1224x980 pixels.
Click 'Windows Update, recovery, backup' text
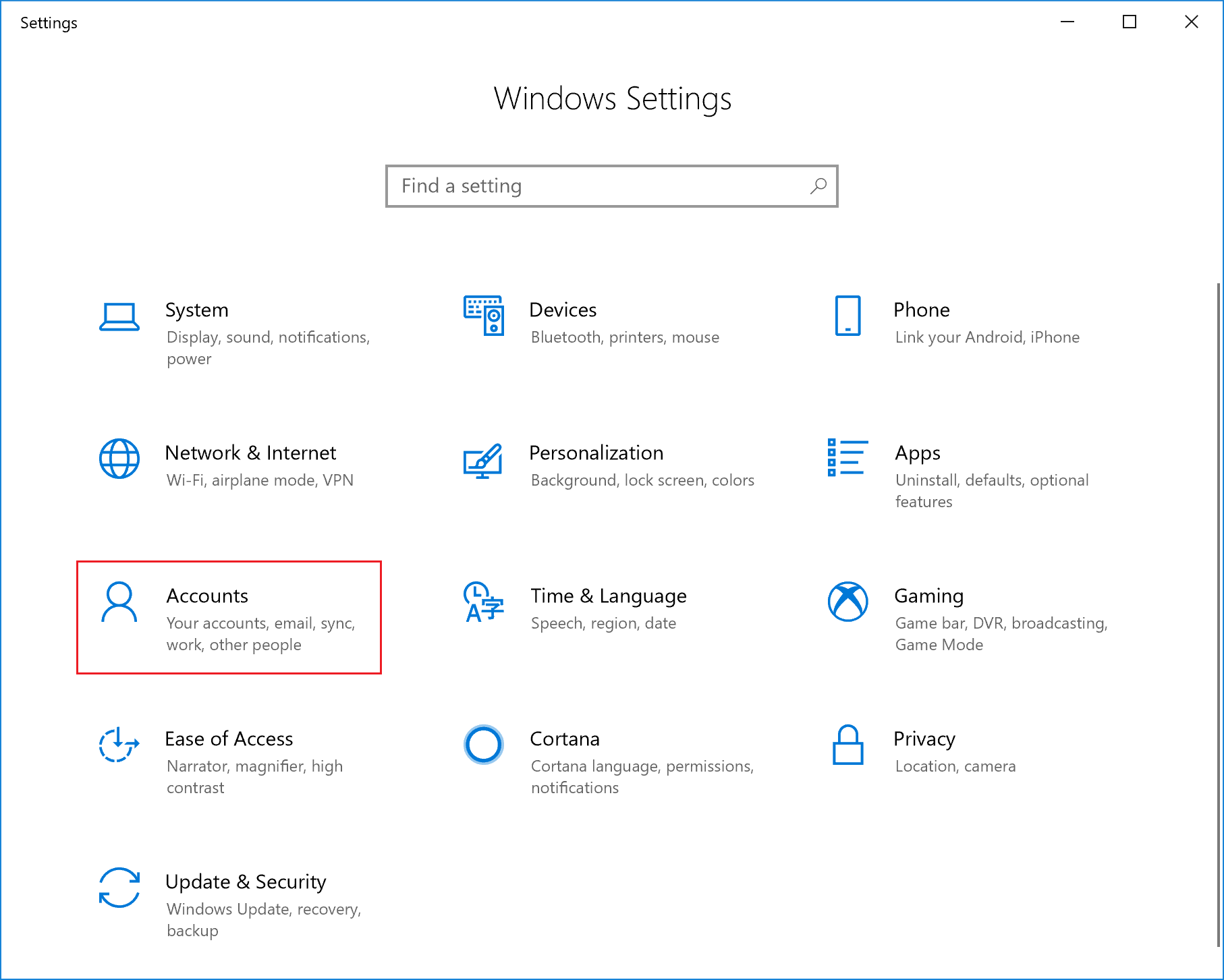[264, 920]
